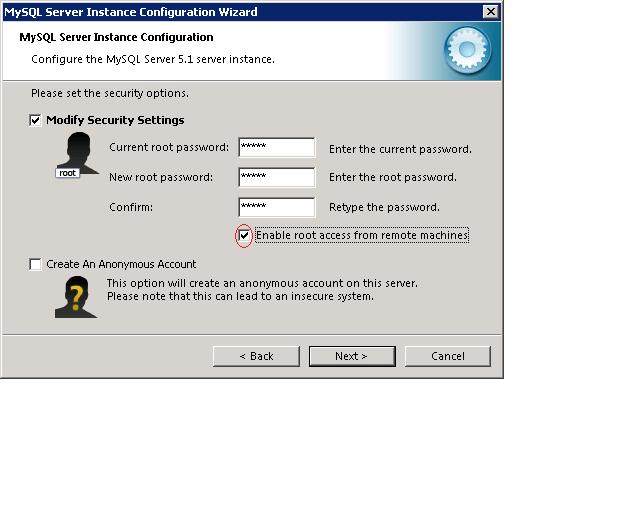The height and width of the screenshot is (512, 640).
Task: Click 'Configure the MySQL Server 5.1 server instance.' text
Action: click(153, 60)
